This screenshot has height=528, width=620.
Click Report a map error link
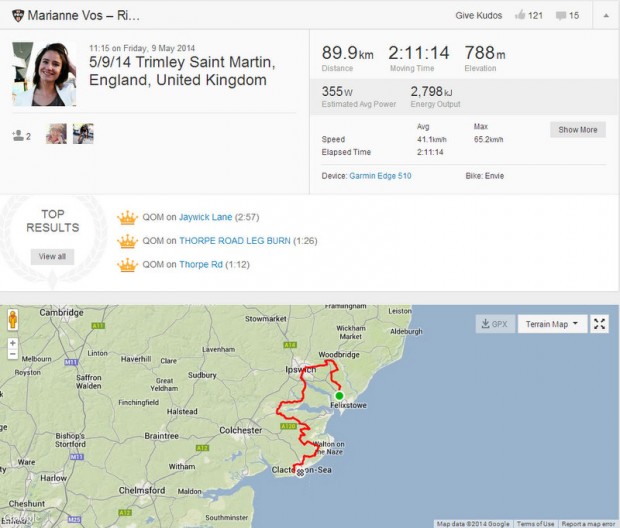pos(588,524)
